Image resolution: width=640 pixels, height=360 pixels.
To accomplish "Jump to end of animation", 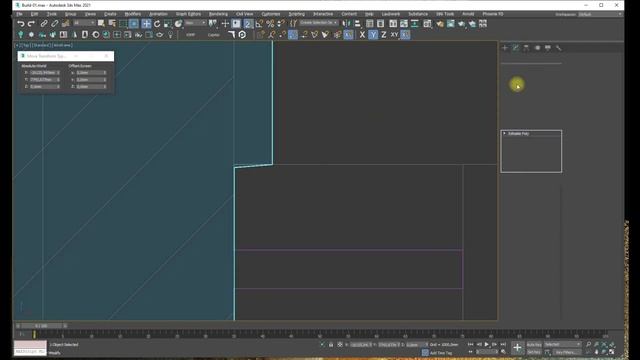I will tap(503, 345).
